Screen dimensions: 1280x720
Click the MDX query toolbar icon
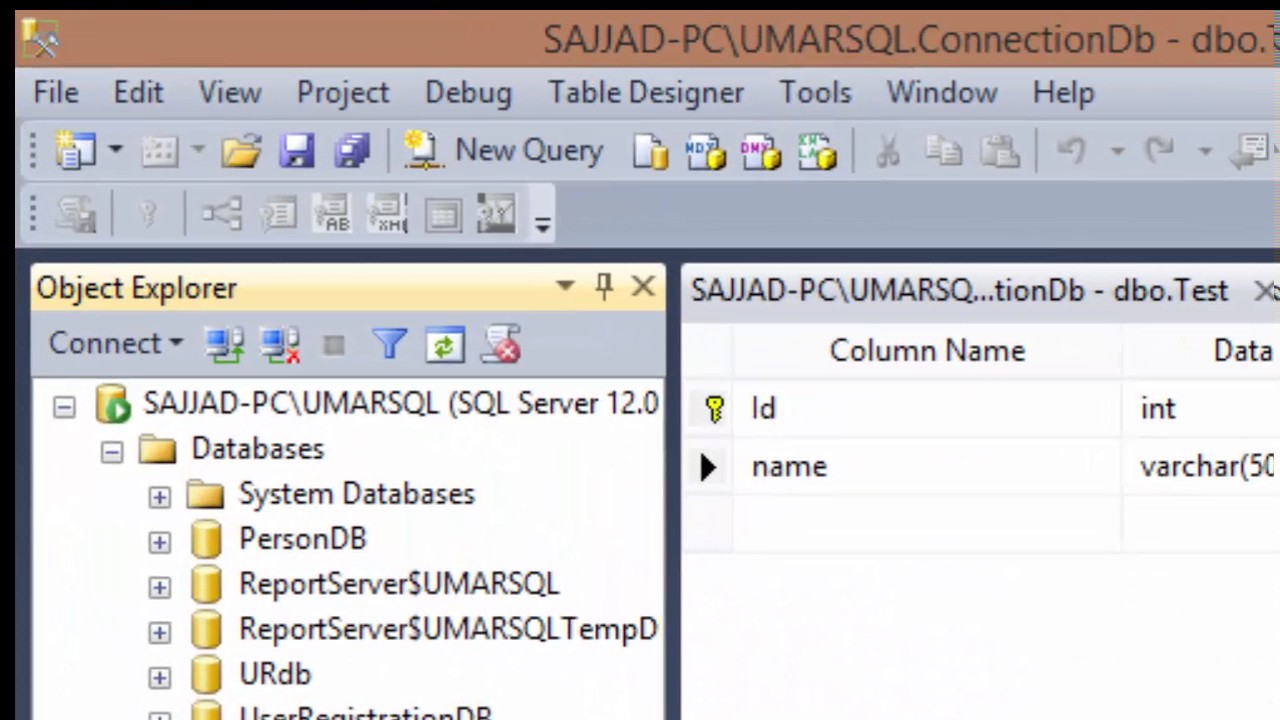(x=706, y=152)
